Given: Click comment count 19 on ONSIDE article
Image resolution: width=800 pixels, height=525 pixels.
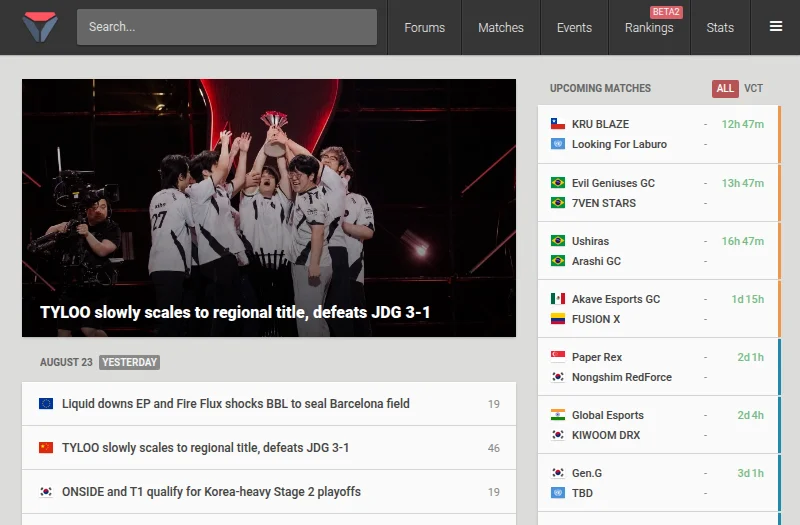Looking at the screenshot, I should coord(493,492).
